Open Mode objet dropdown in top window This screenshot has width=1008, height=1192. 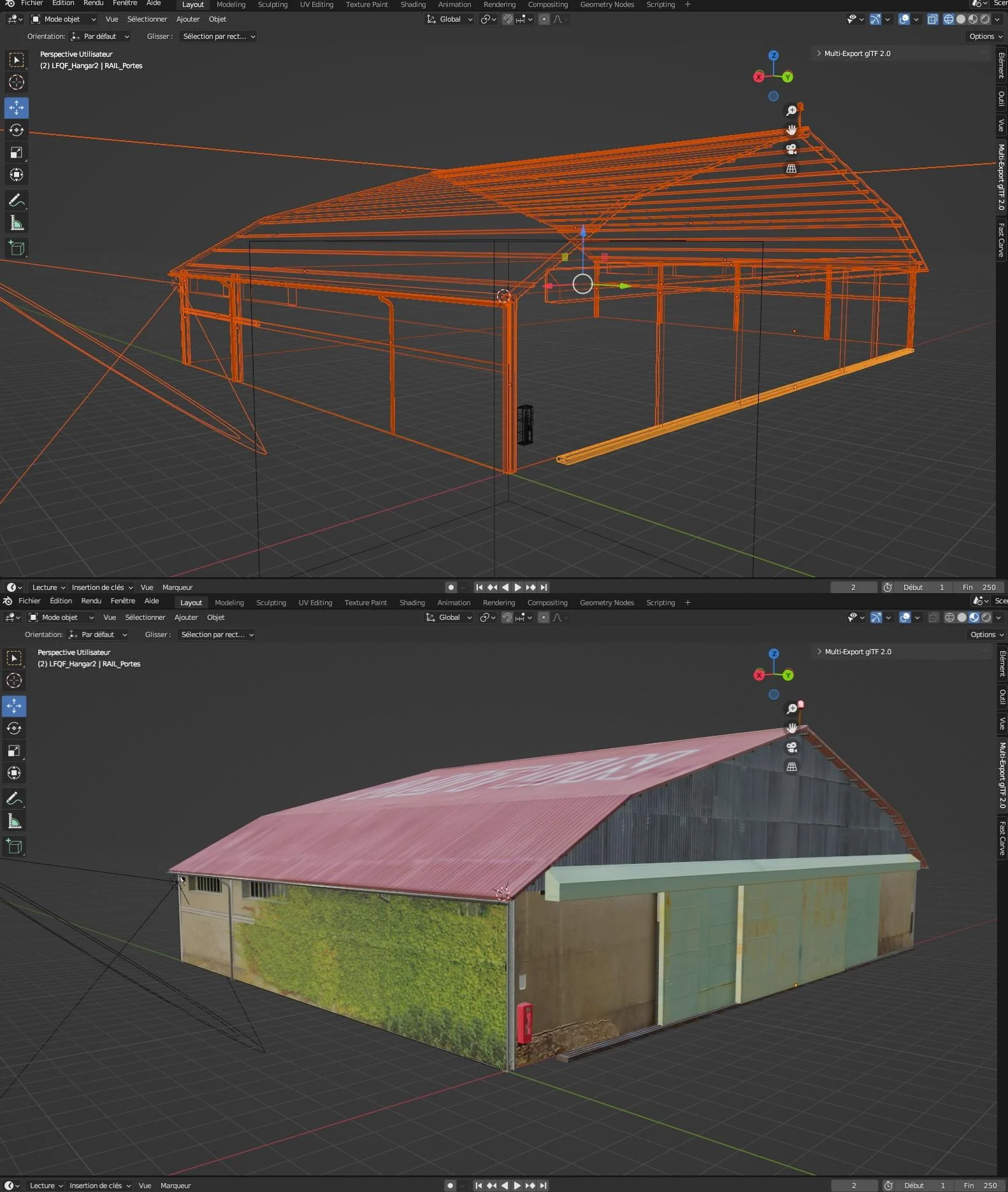(x=63, y=19)
